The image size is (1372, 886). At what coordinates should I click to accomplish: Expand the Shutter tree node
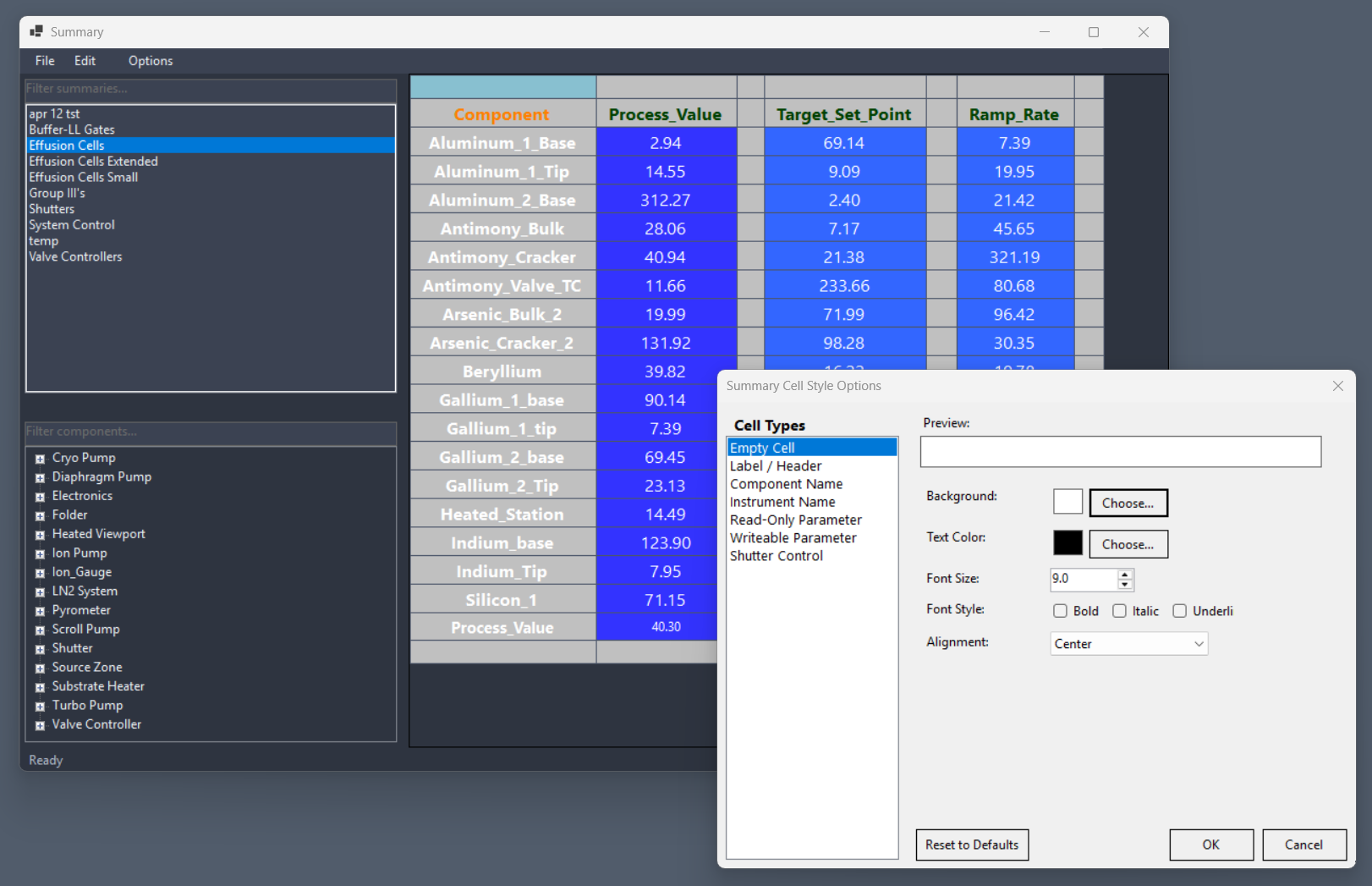(x=40, y=649)
